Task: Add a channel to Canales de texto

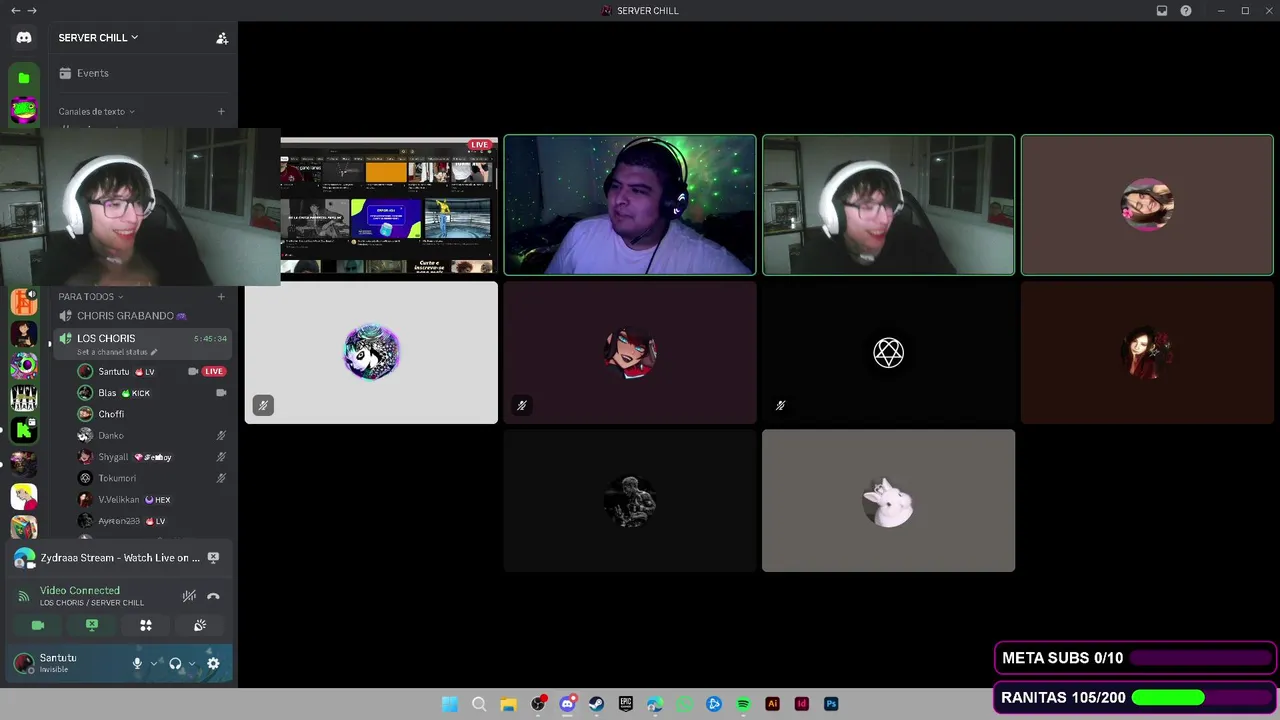Action: click(x=221, y=112)
